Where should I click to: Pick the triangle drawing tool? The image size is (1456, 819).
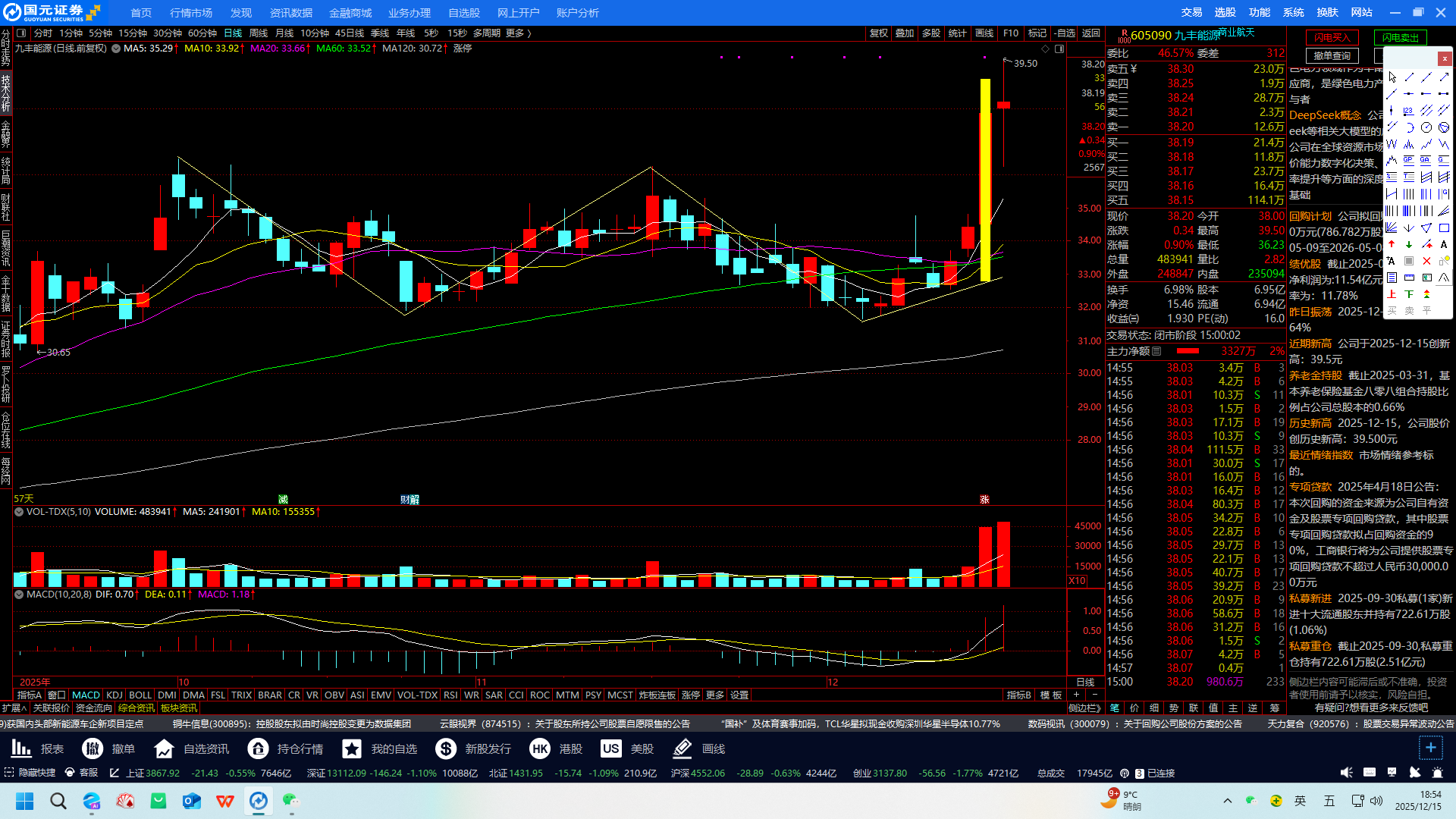point(1426,227)
